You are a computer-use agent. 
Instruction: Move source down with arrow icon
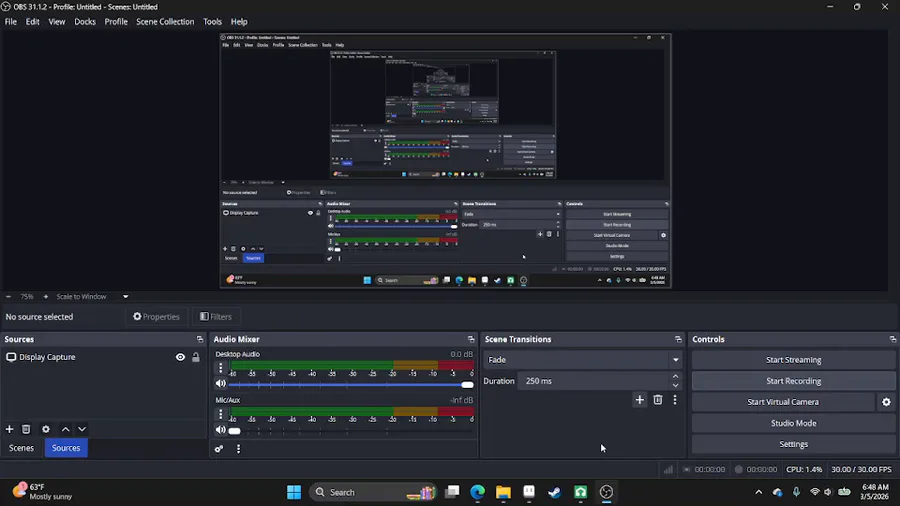tap(82, 429)
